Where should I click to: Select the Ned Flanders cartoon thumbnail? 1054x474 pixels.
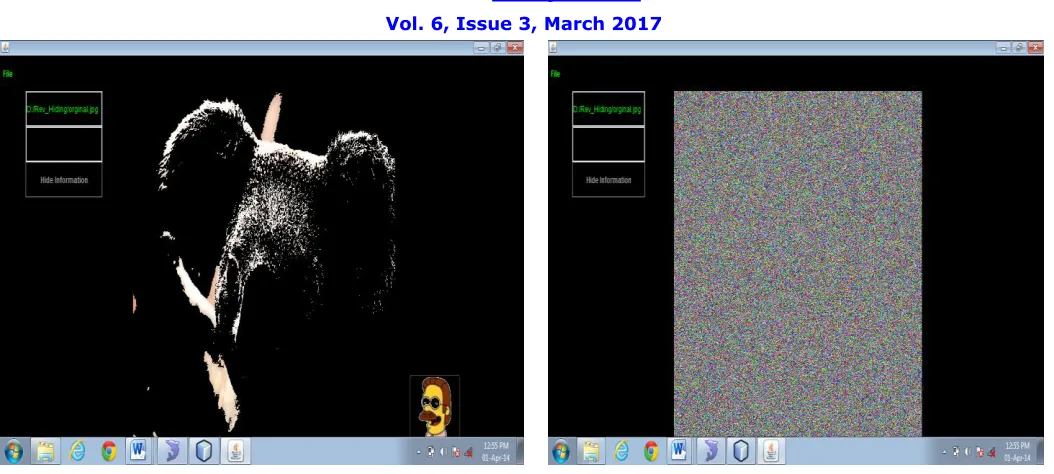(x=434, y=406)
